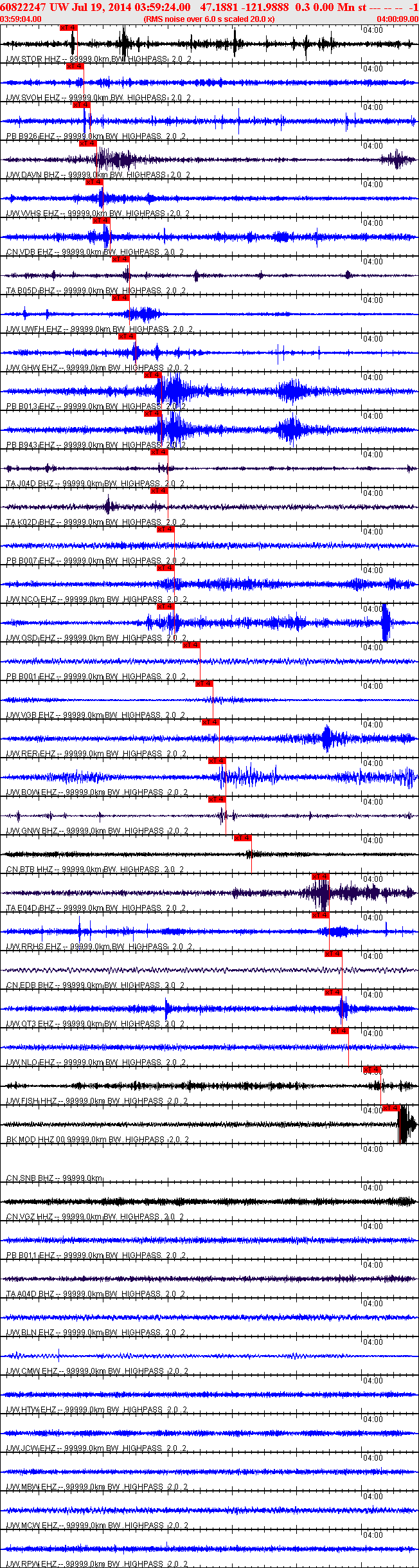The image size is (419, 1568).
Task: Select the CN SNB BHZ trace label
Action: click(x=54, y=1178)
